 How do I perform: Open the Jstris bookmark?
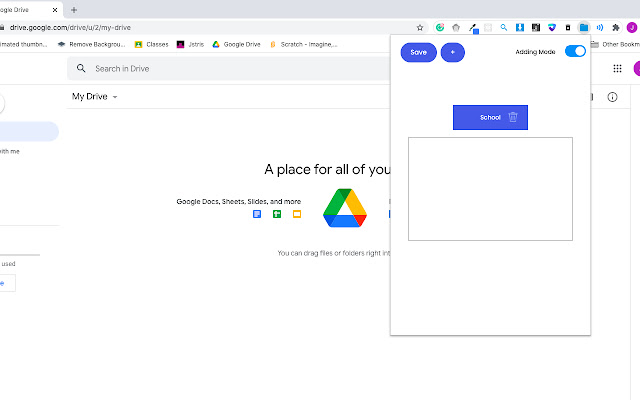pos(190,44)
